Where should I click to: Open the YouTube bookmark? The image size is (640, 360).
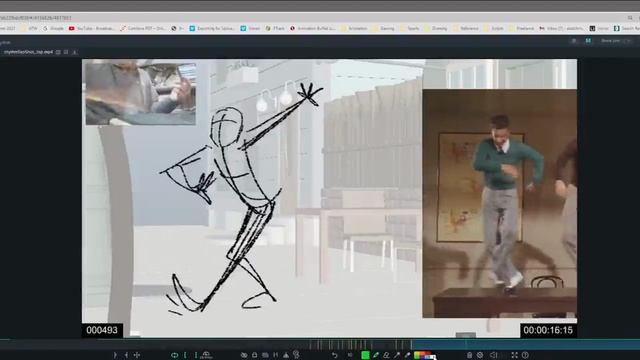[91, 29]
